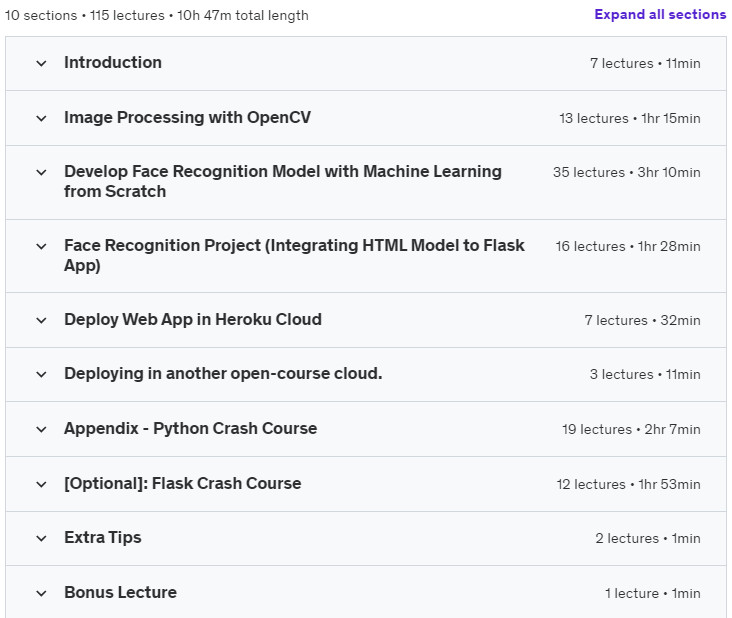Select Develop Face Recognition Model title
The width and height of the screenshot is (732, 618).
(283, 182)
